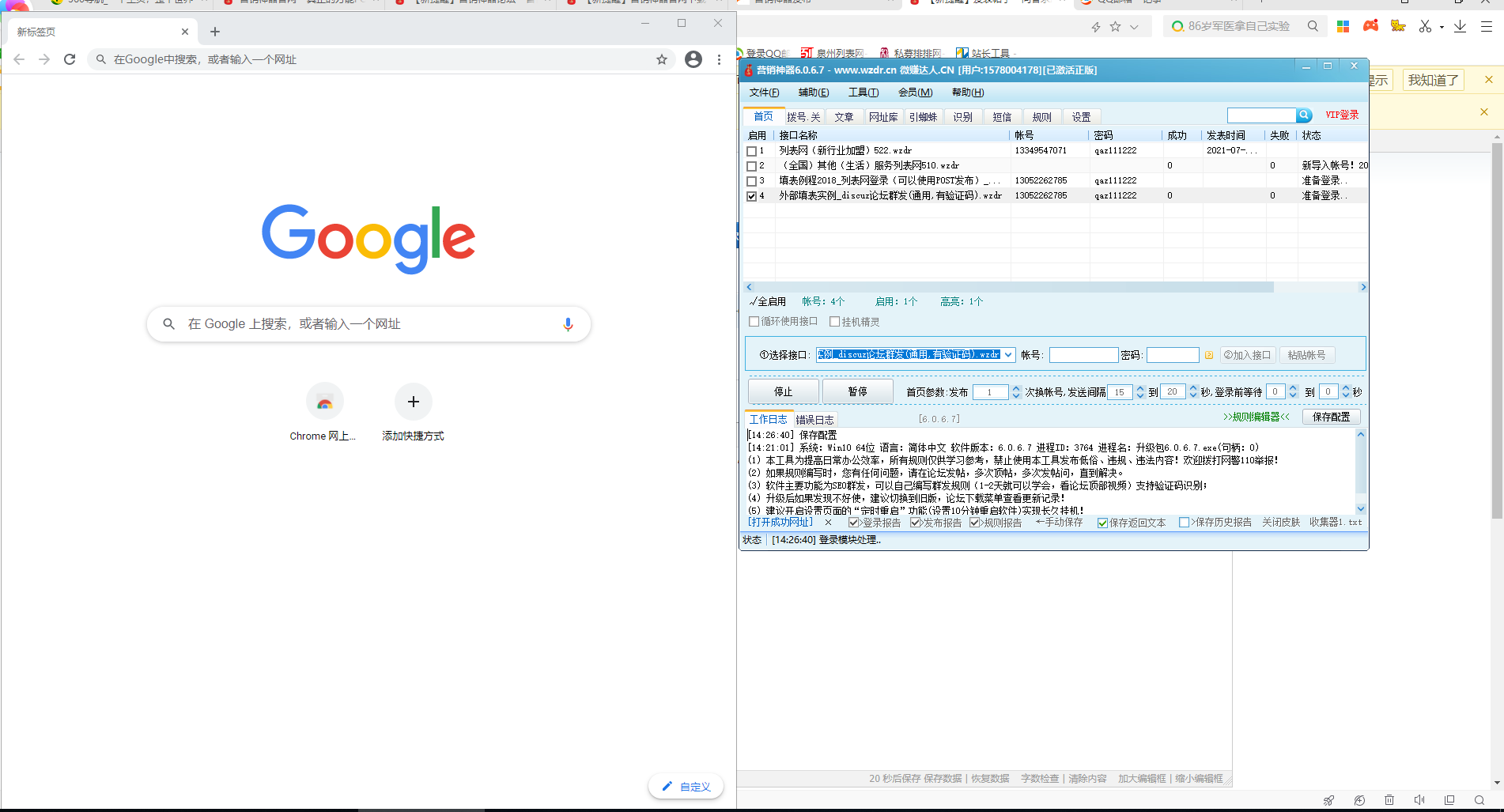Screen dimensions: 1504x812
Task: Click the screenshot scissors icon in 360 browser toolbar
Action: 1423,26
